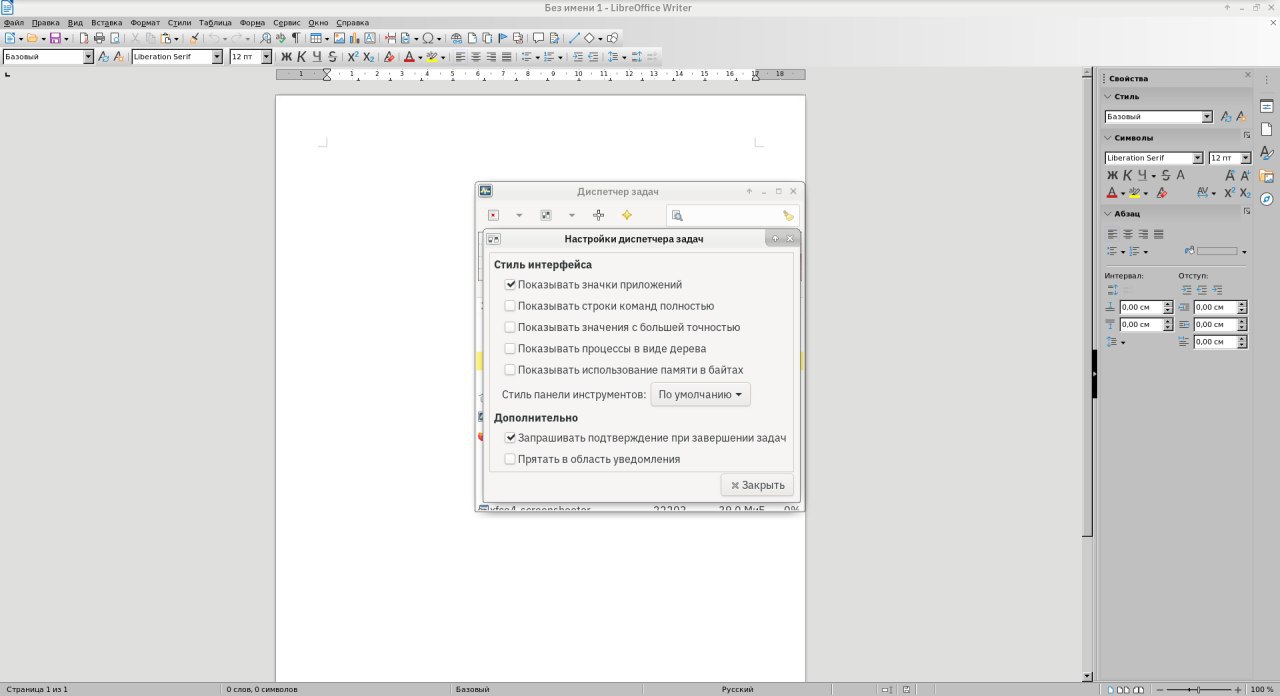The height and width of the screenshot is (696, 1280).
Task: Click the sidebar Liberation Serif font name field
Action: pos(1153,158)
